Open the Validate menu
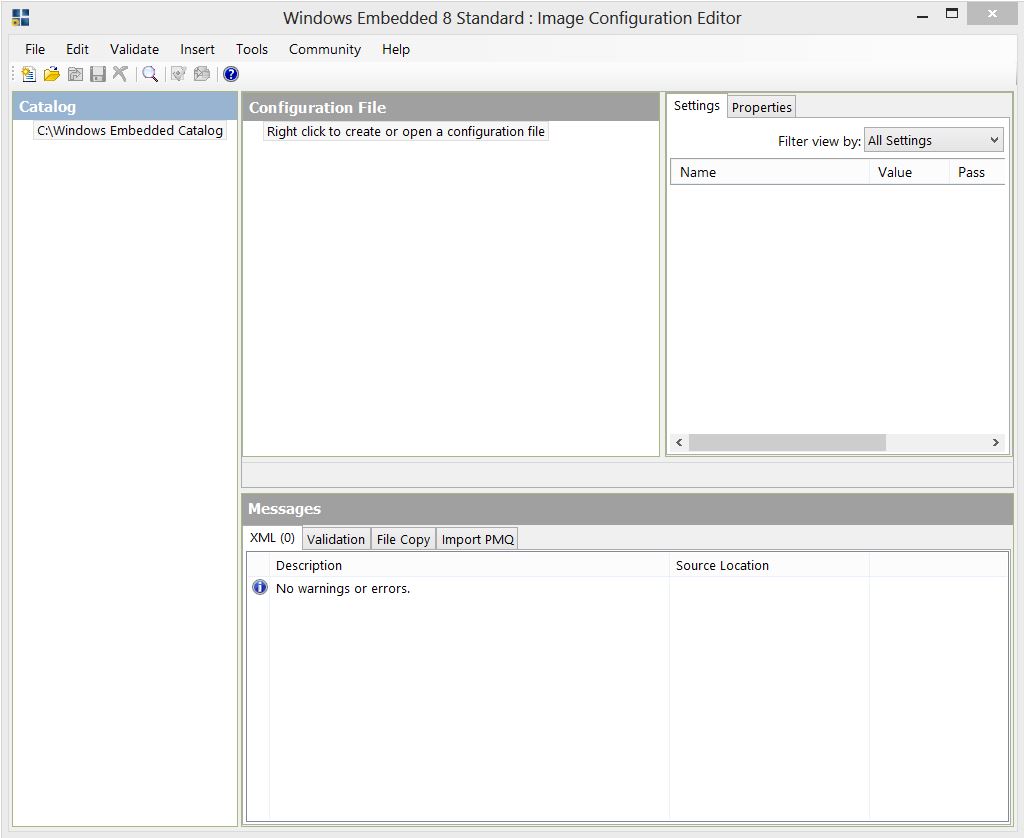 (x=134, y=49)
